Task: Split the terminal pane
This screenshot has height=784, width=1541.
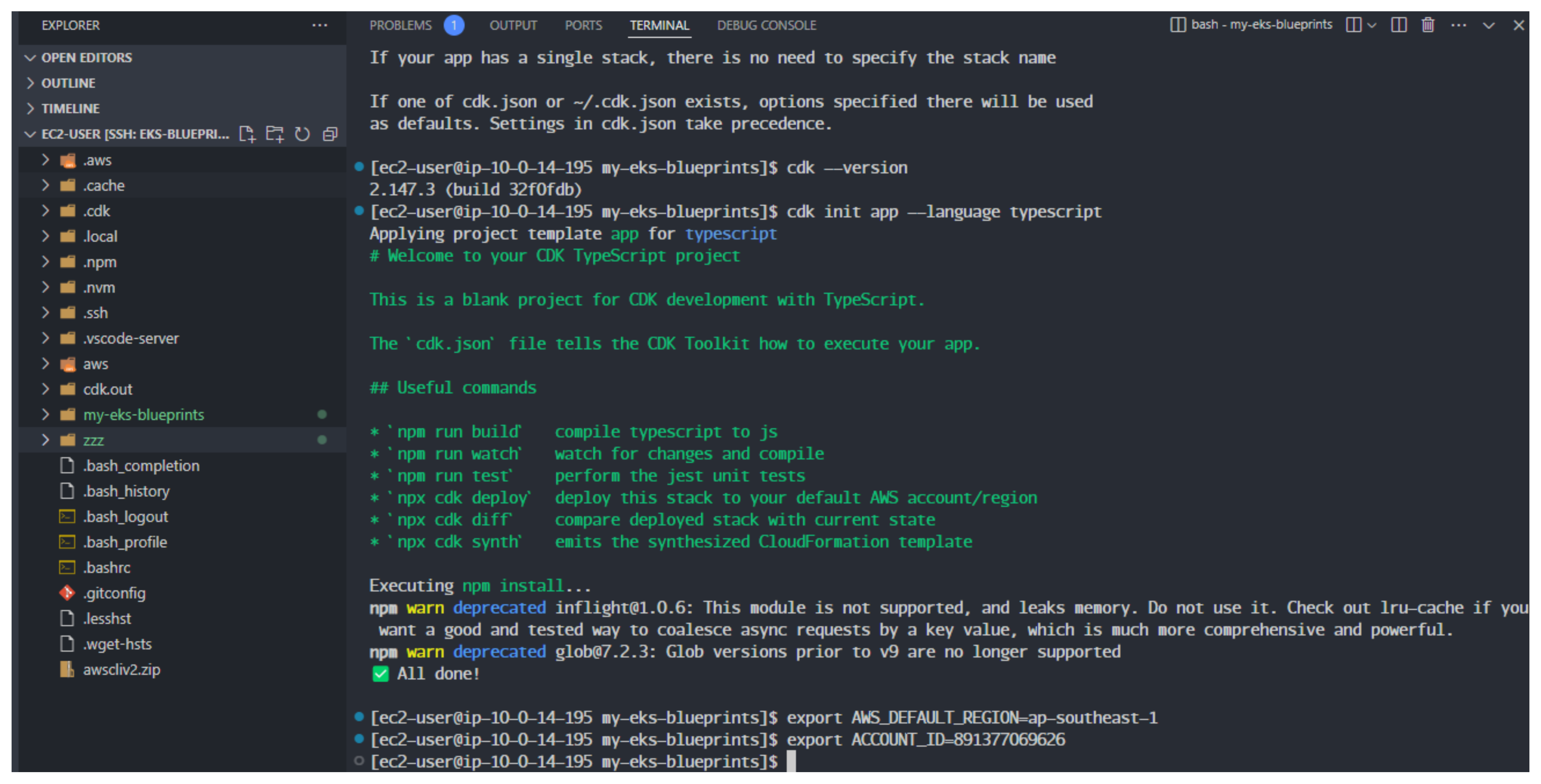Action: pos(1353,25)
